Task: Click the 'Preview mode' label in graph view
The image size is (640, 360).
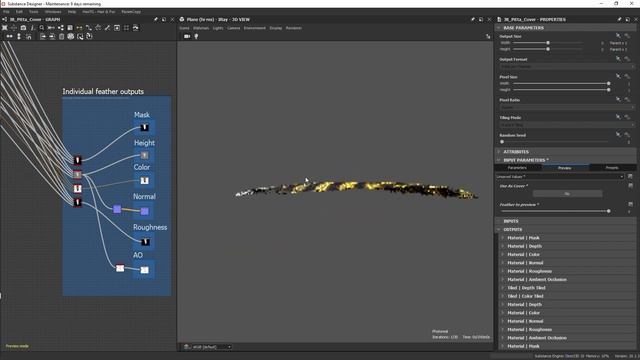Action: tap(17, 346)
